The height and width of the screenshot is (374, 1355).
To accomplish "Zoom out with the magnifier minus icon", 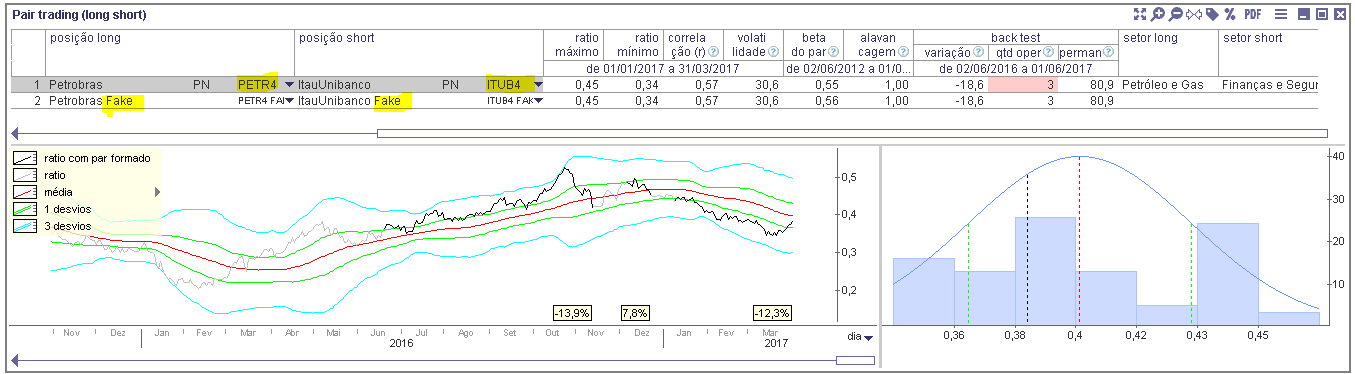I will pyautogui.click(x=1175, y=15).
